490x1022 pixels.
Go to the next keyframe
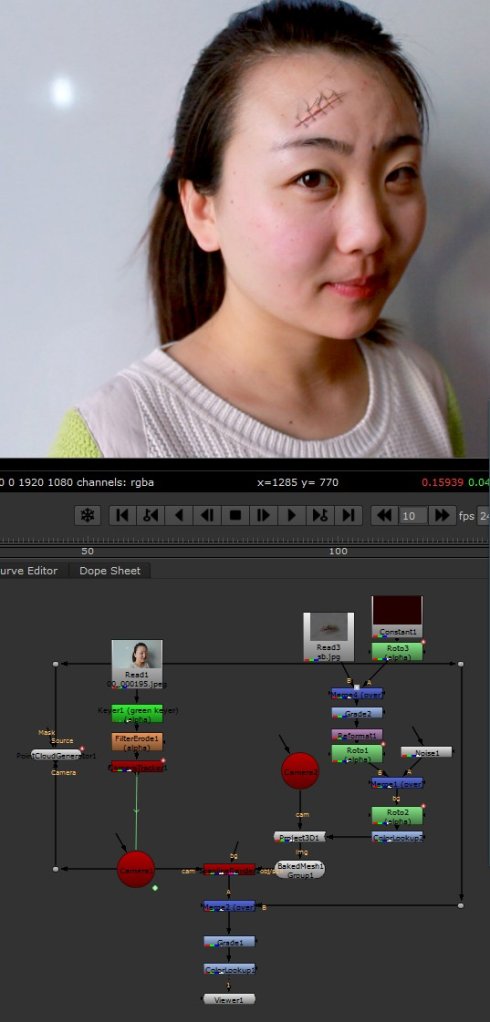pos(320,515)
